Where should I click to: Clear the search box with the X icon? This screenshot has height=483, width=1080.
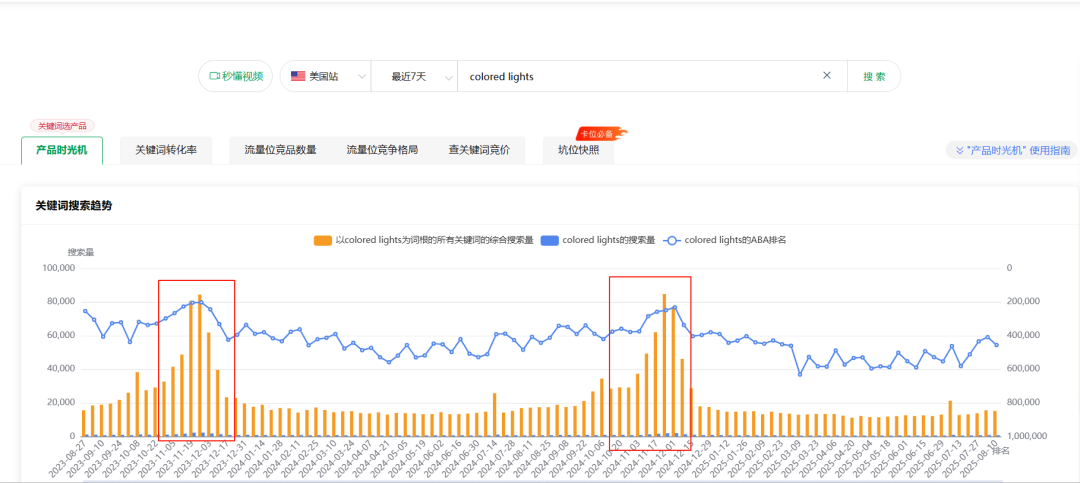pos(827,76)
